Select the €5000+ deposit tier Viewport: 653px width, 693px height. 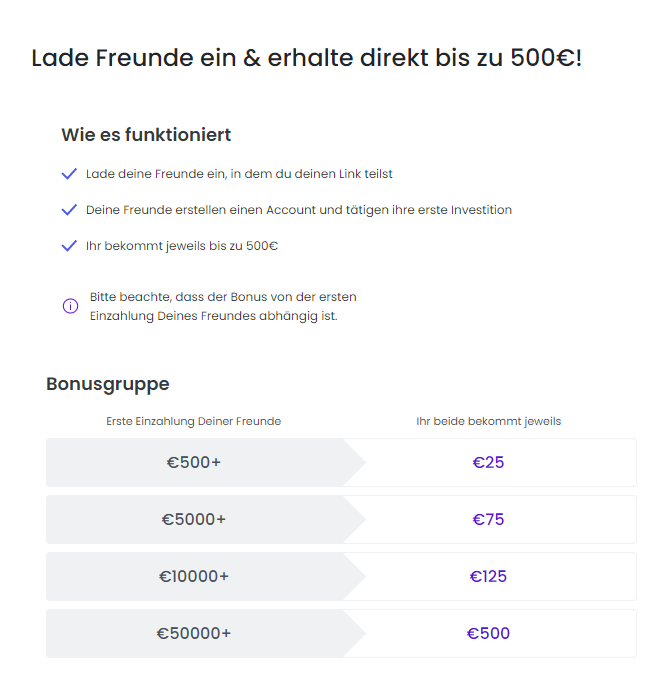(x=194, y=519)
